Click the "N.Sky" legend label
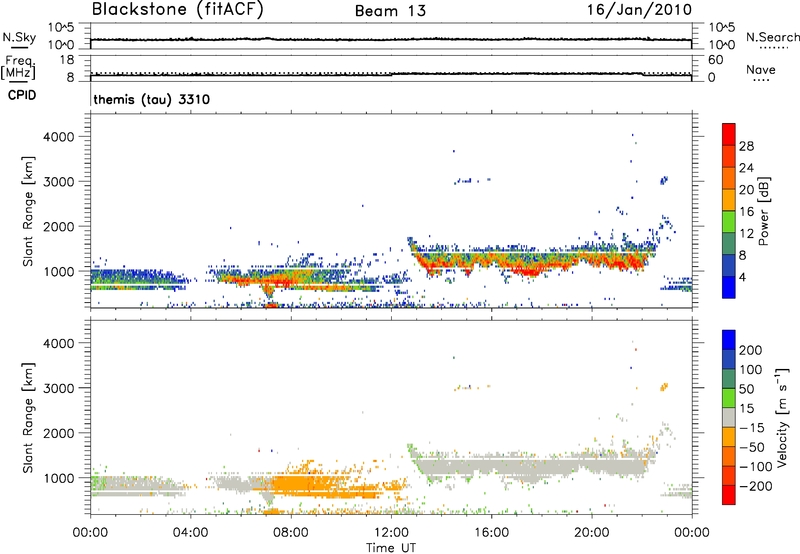This screenshot has height=554, width=800. tap(19, 37)
